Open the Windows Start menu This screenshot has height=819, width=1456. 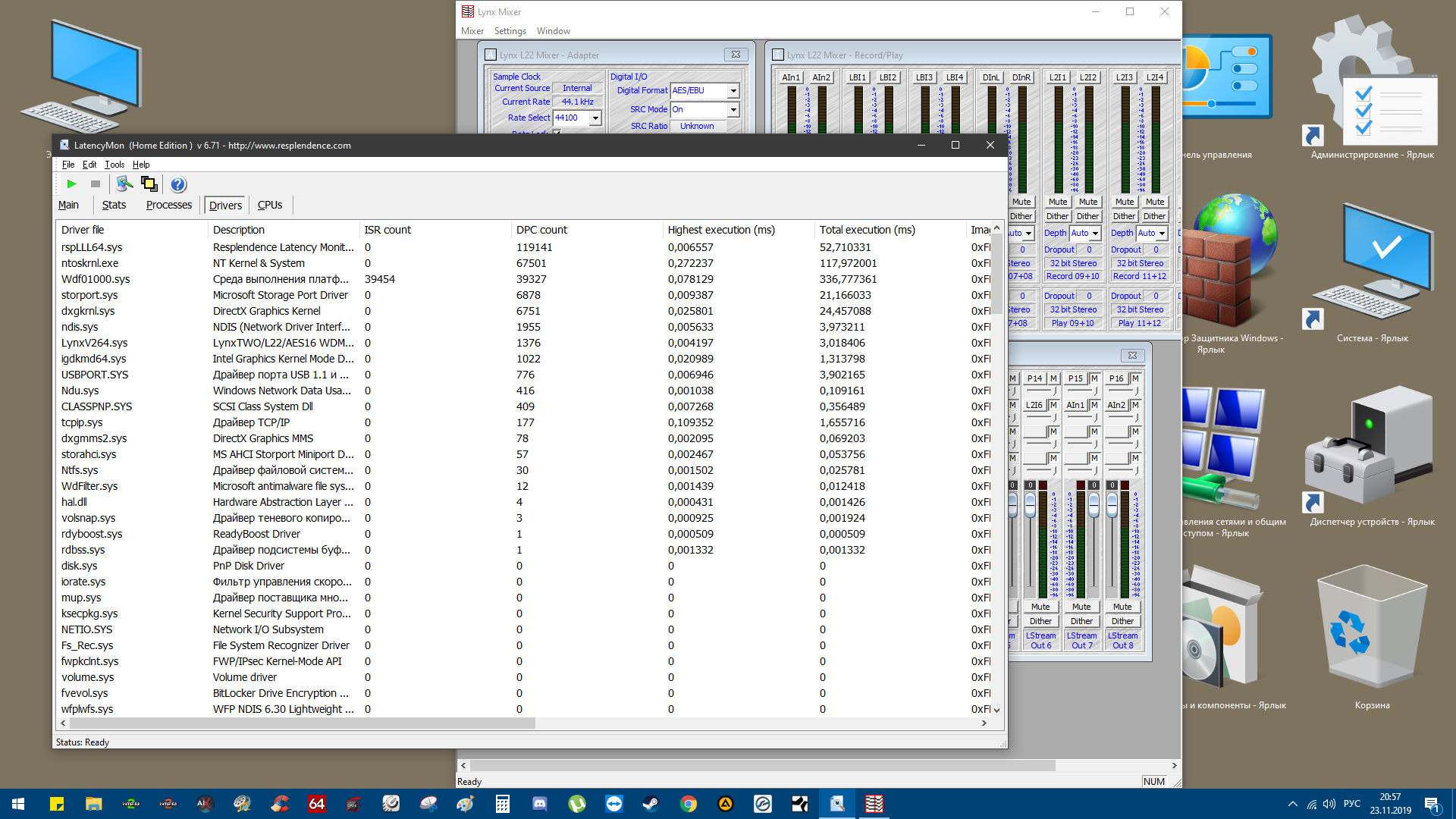(x=18, y=804)
